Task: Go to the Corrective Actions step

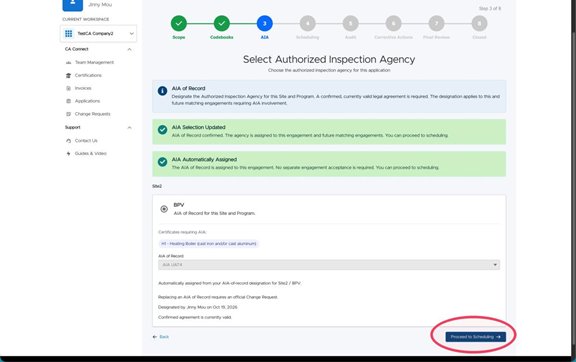Action: point(393,24)
